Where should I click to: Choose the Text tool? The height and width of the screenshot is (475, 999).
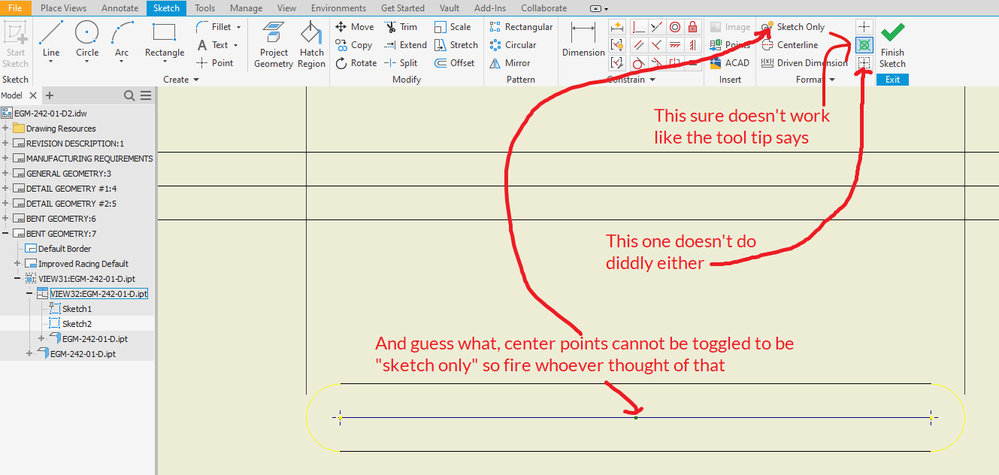214,45
